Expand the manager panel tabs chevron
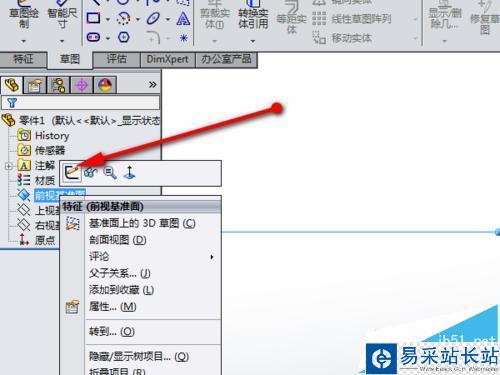The image size is (500, 375). click(x=152, y=85)
